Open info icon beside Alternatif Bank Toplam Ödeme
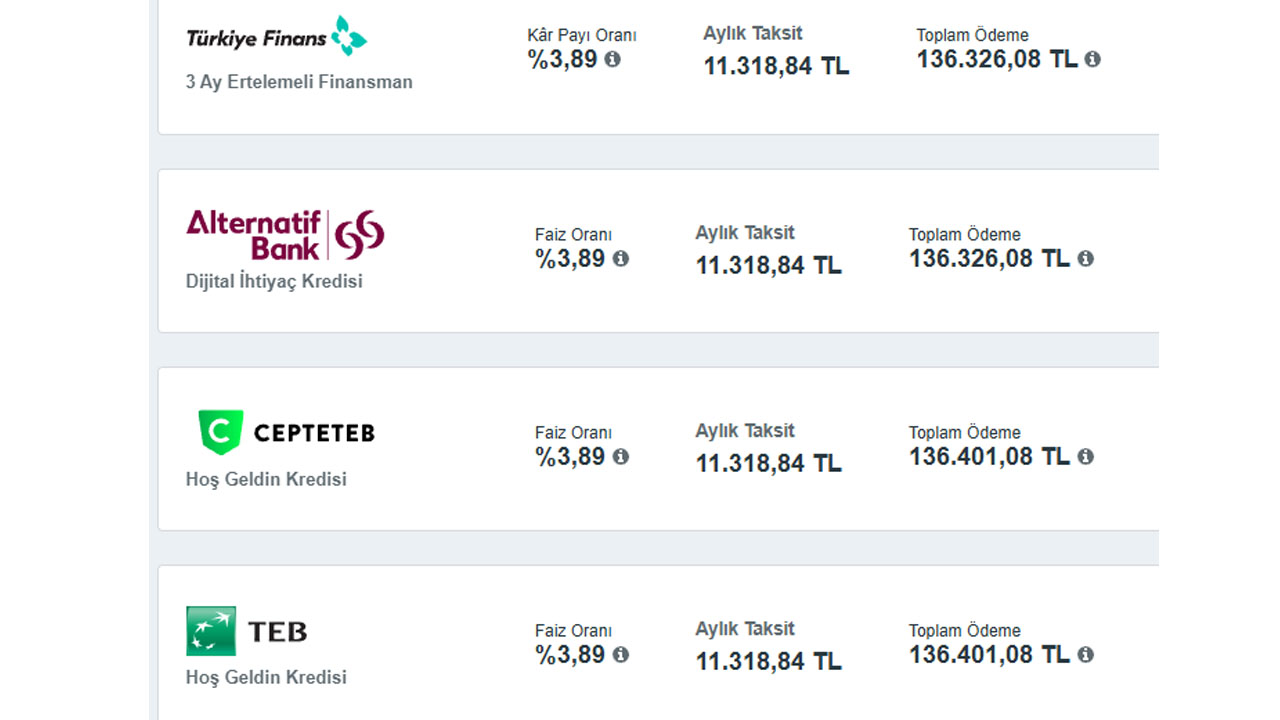The image size is (1280, 720). point(1085,259)
